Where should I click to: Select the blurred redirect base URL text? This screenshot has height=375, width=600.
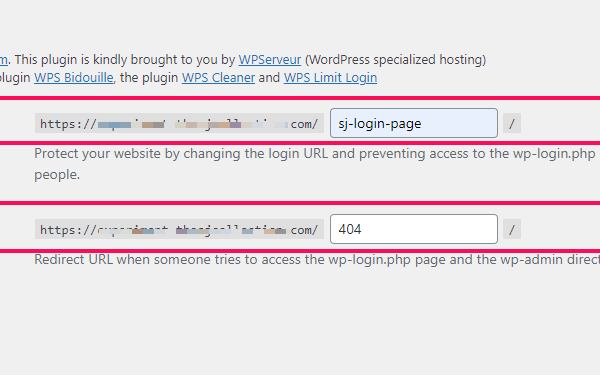coord(179,229)
